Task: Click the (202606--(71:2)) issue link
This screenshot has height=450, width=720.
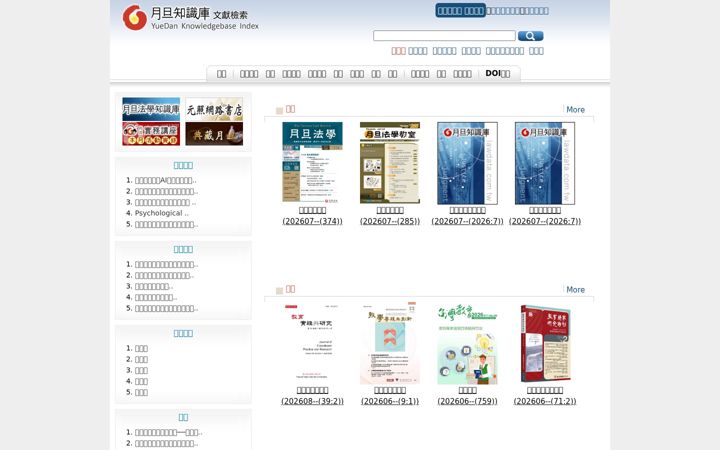Action: click(545, 401)
